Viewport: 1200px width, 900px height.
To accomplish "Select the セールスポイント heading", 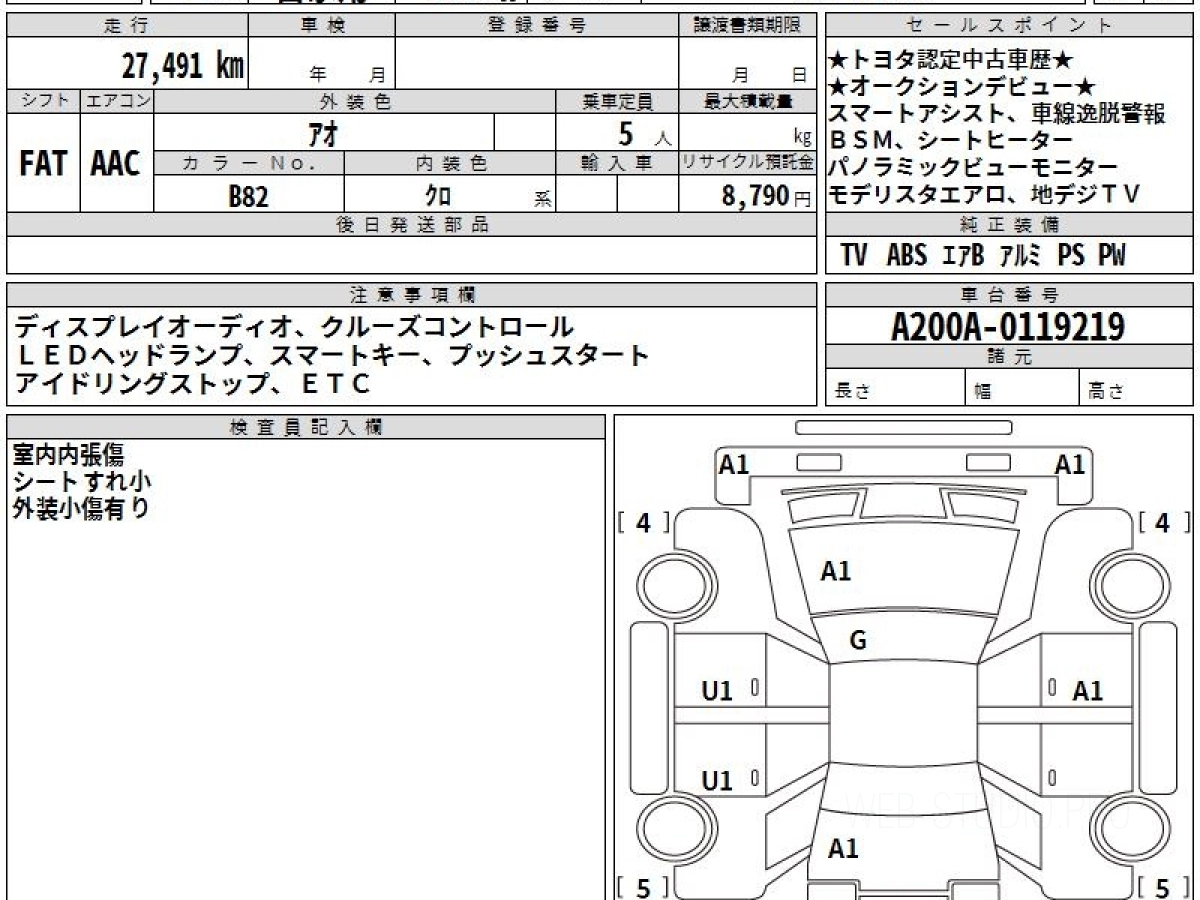I will tap(1010, 26).
